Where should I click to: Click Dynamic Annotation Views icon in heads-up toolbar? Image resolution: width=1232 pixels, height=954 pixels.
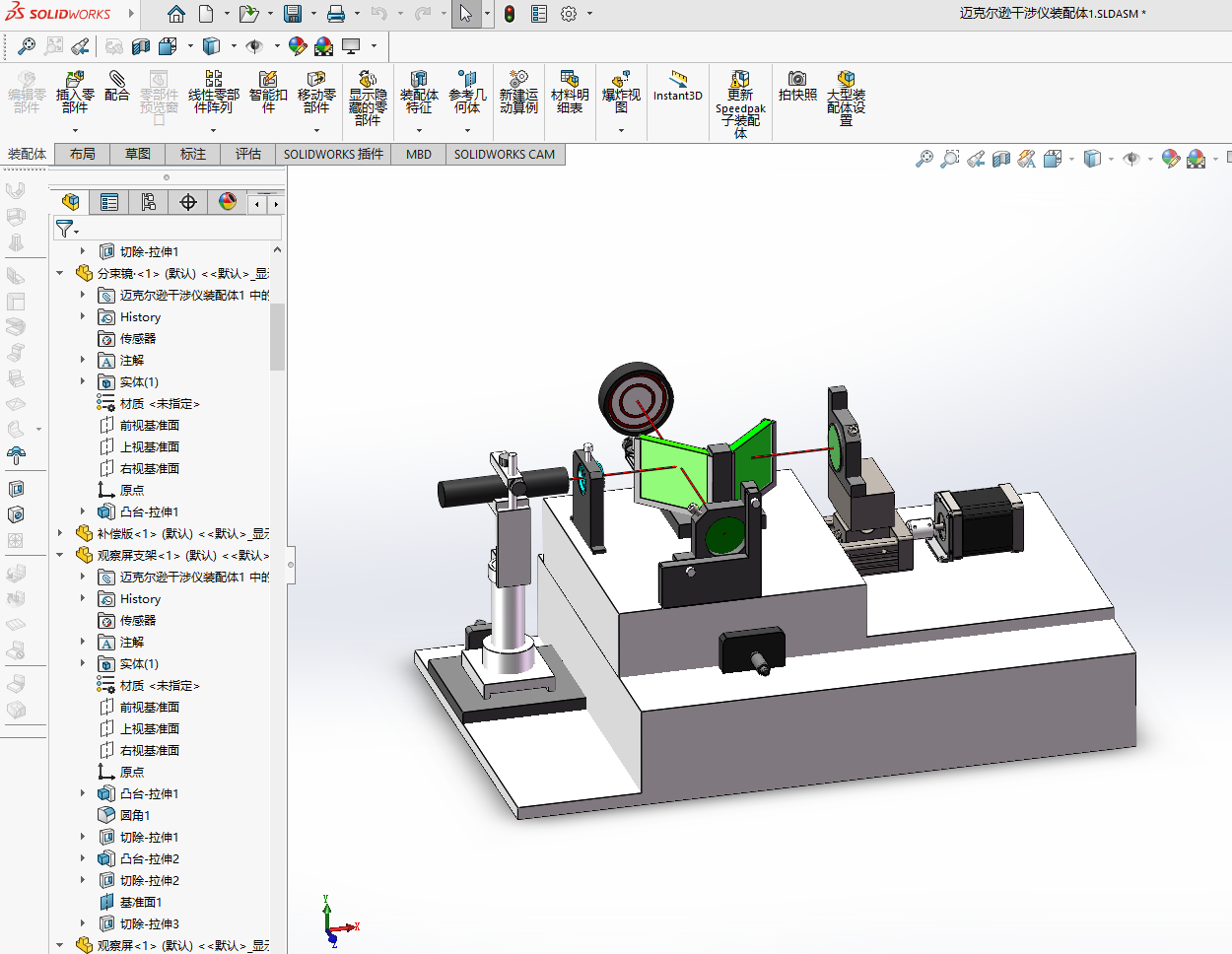click(1027, 159)
